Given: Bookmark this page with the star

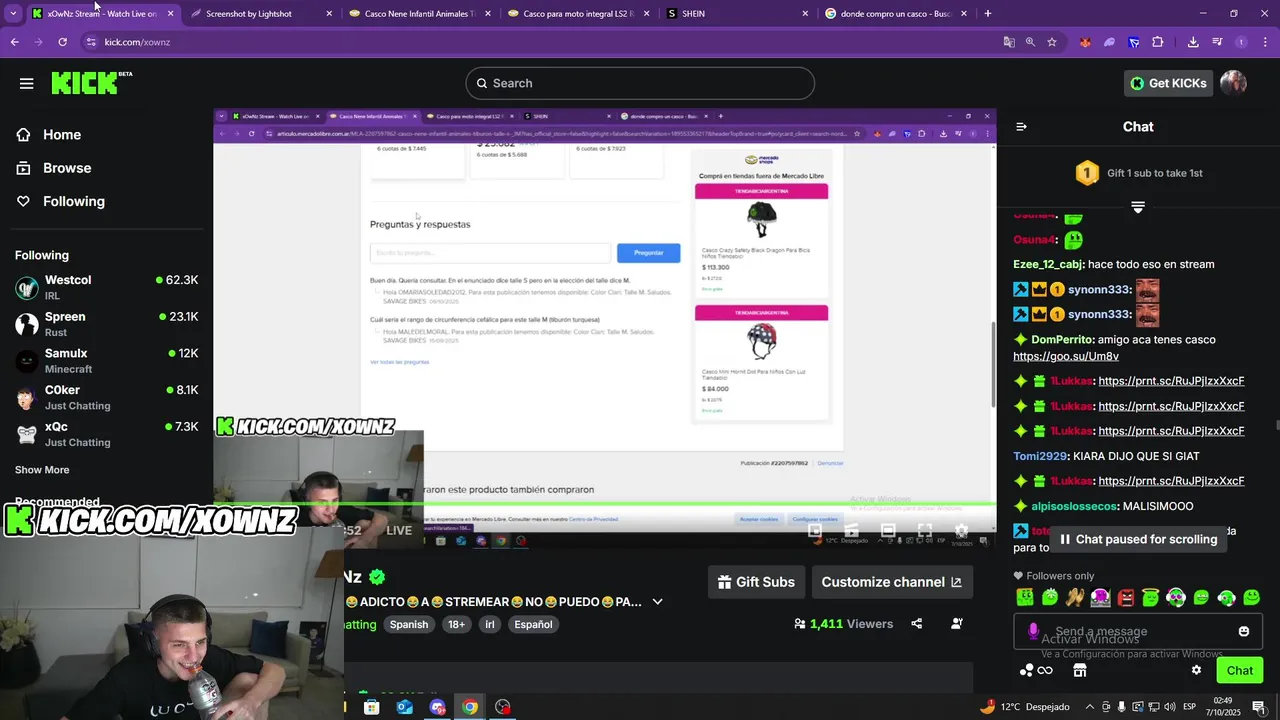Looking at the screenshot, I should pos(1052,42).
